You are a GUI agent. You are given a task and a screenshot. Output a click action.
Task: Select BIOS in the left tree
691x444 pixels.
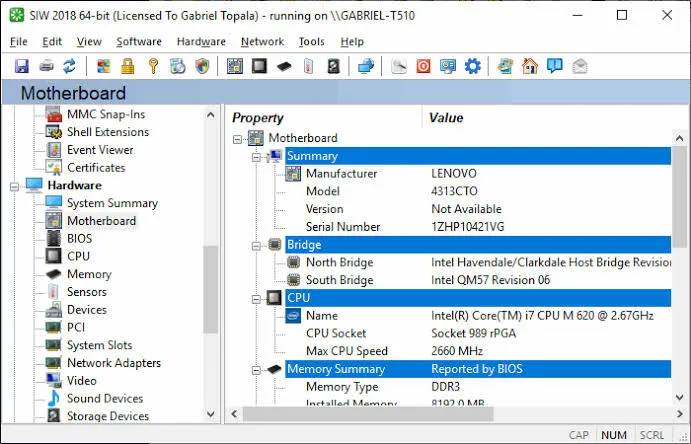pyautogui.click(x=79, y=238)
